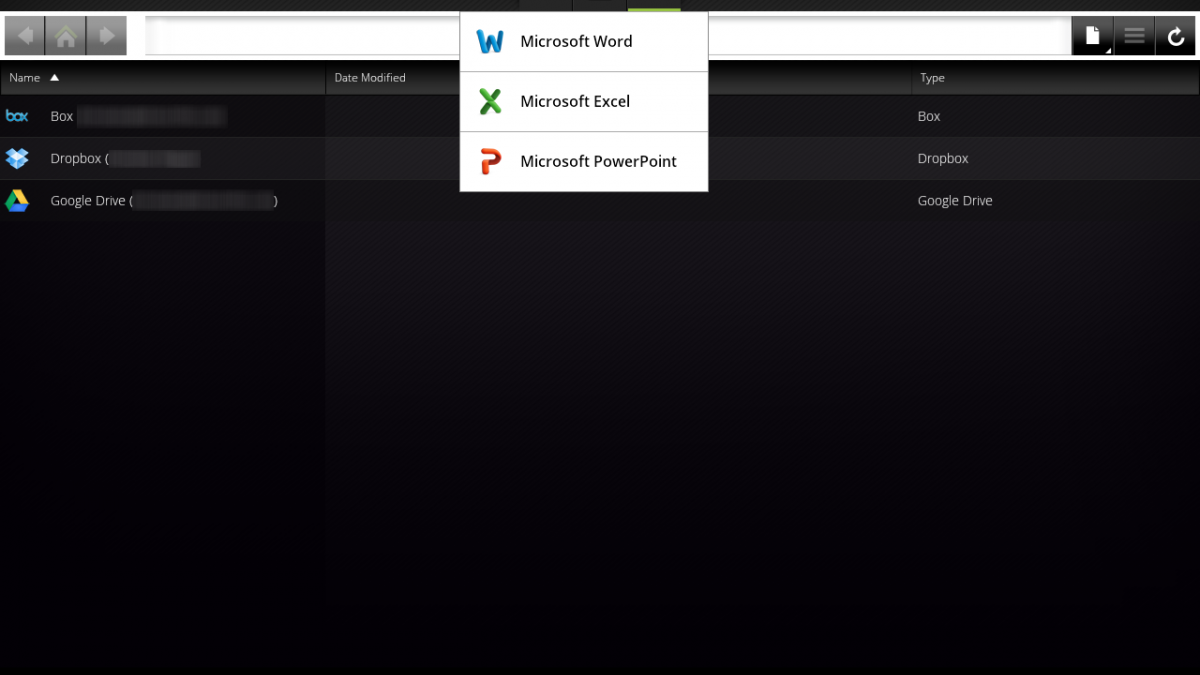Go back using the left arrow button
The width and height of the screenshot is (1200, 675).
tap(25, 37)
